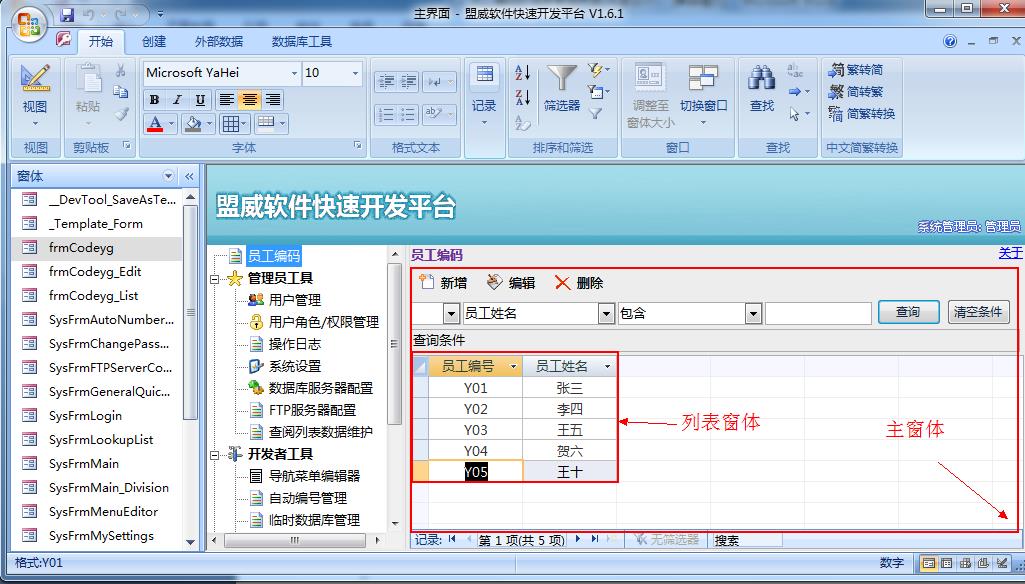This screenshot has width=1025, height=584.
Task: Open the 员工编号 column filter arrow
Action: coord(513,366)
